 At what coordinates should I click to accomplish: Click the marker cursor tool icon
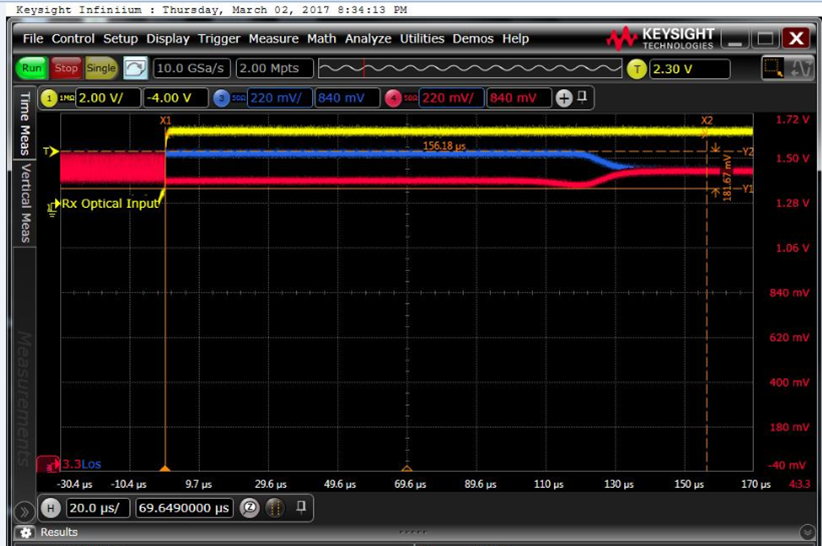pos(801,68)
